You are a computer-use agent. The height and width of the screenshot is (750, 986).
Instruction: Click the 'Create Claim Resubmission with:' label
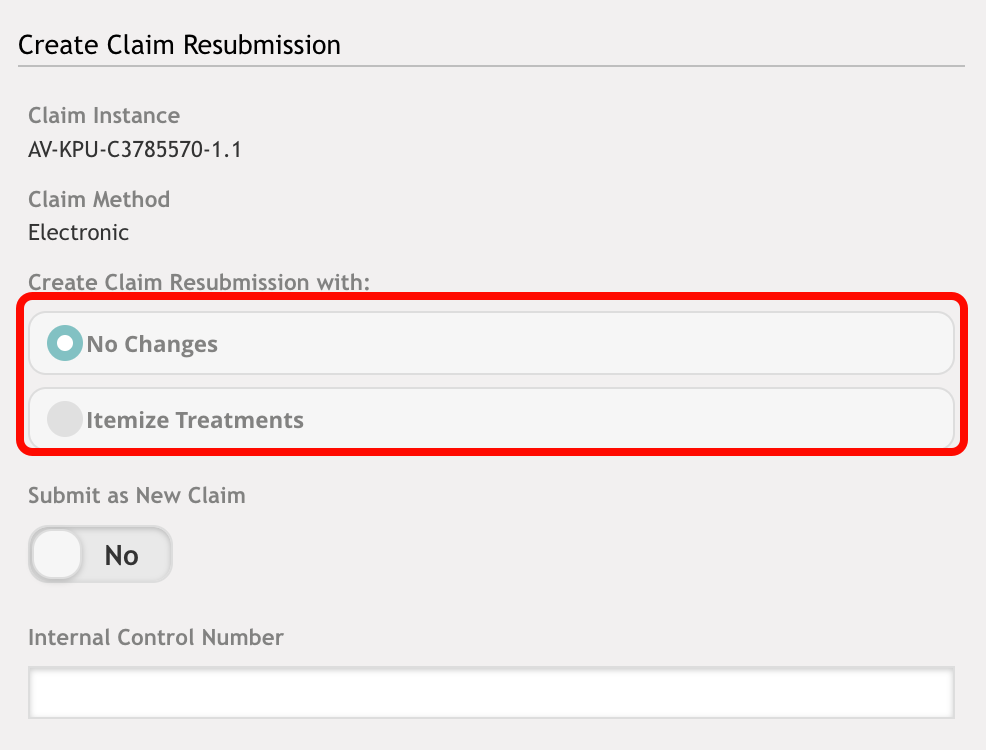coord(199,282)
